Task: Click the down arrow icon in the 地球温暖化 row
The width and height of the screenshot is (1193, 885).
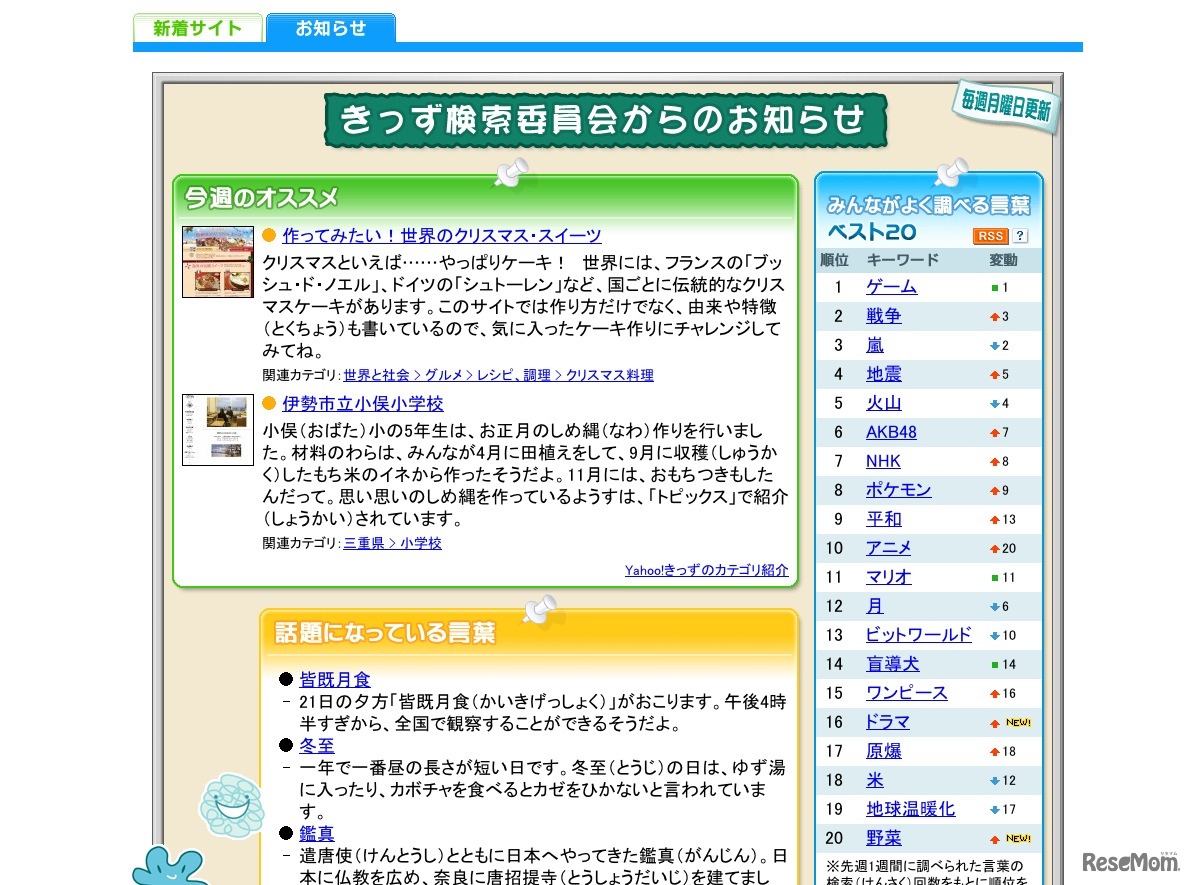Action: (994, 810)
